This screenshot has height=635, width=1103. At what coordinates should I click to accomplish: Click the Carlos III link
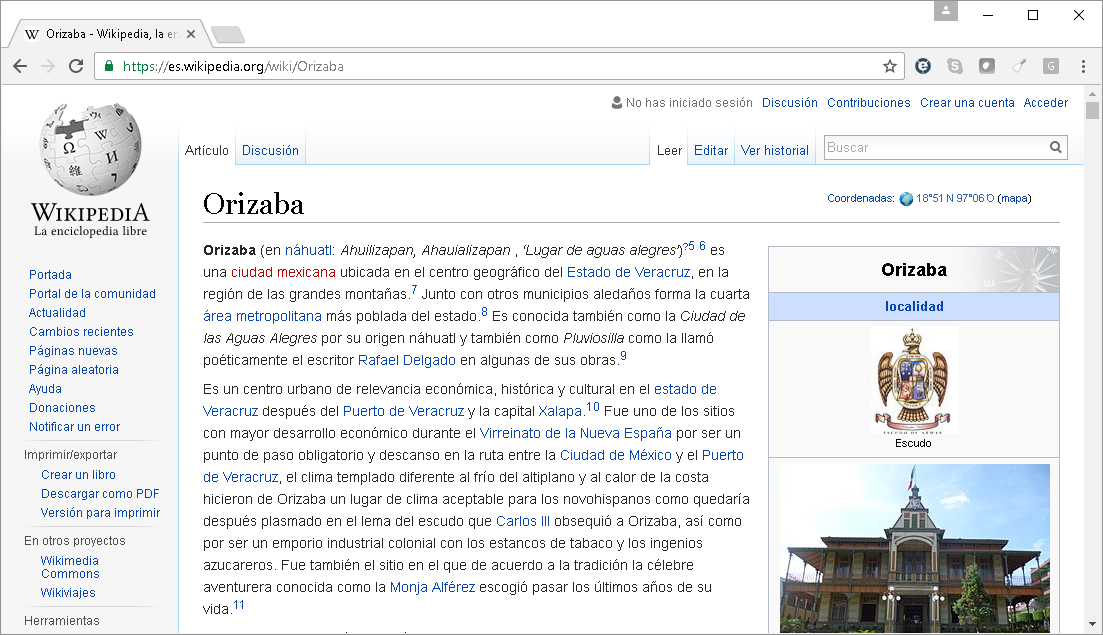523,521
